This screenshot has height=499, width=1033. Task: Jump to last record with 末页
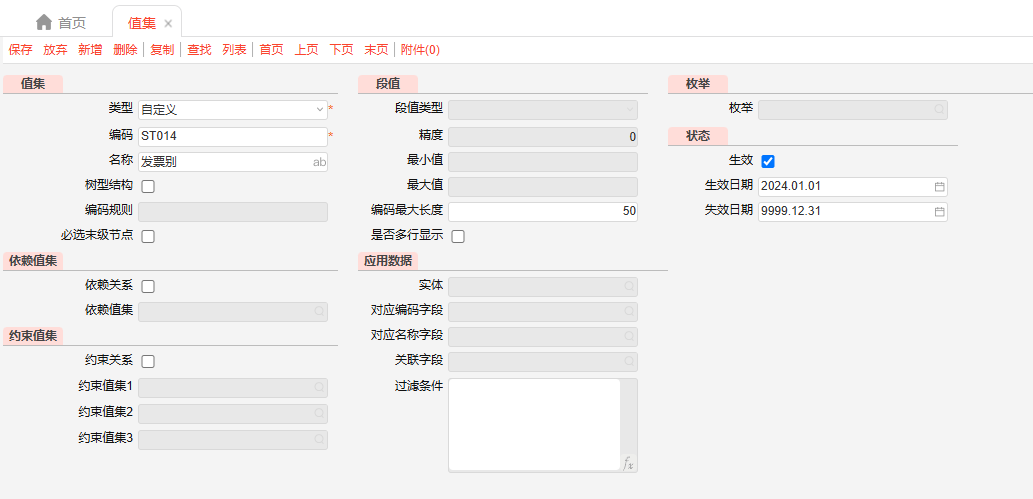pyautogui.click(x=376, y=49)
